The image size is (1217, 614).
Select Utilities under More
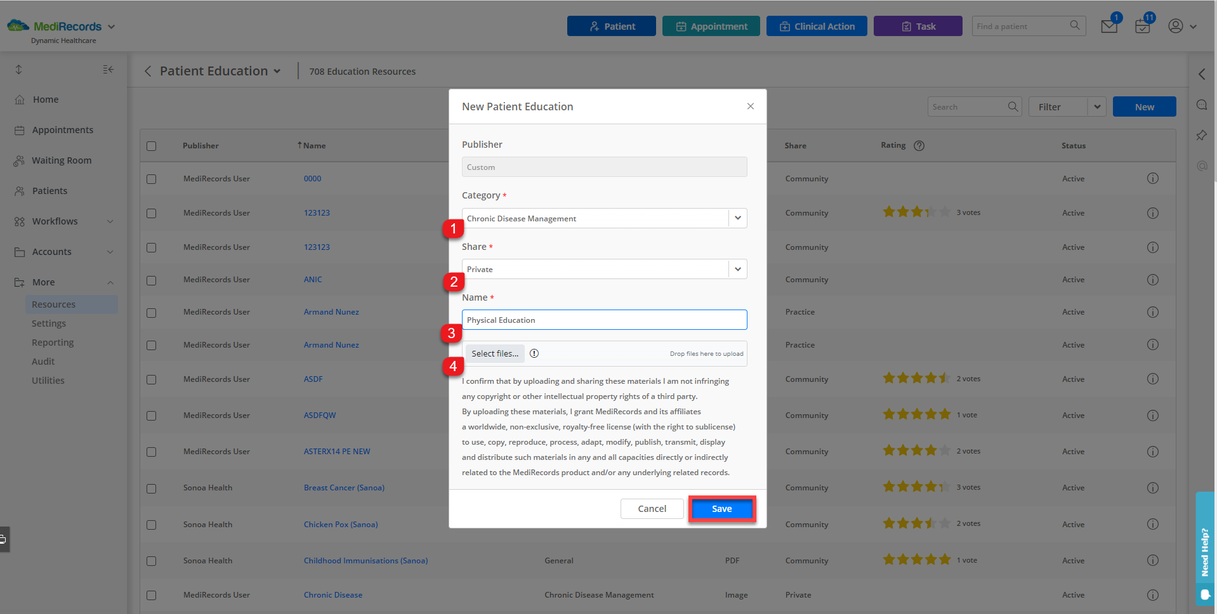(48, 380)
